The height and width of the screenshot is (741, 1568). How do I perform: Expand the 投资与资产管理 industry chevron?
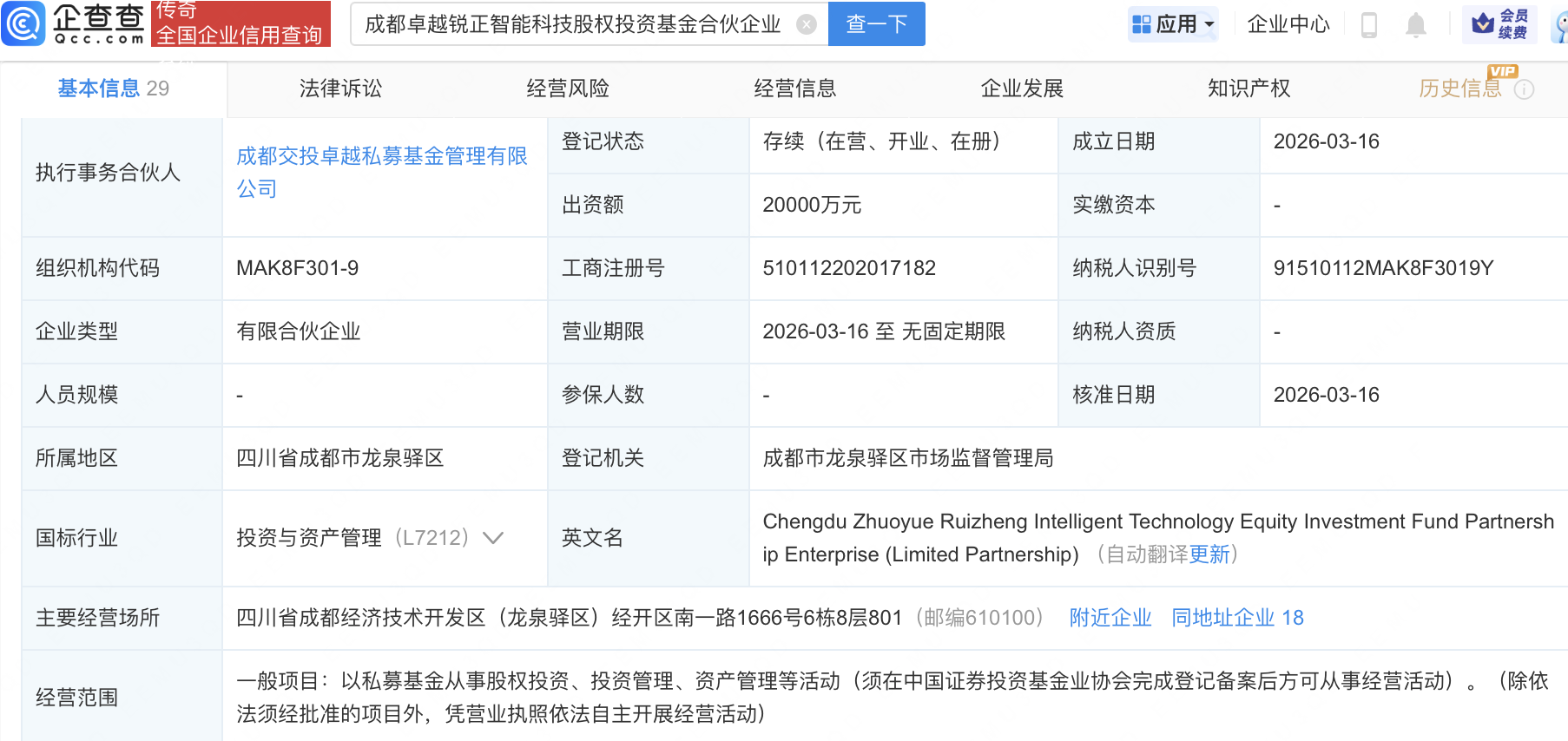pos(493,538)
